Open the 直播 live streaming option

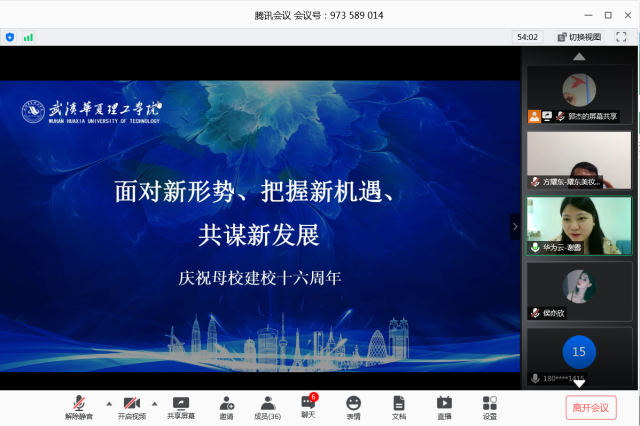[444, 408]
